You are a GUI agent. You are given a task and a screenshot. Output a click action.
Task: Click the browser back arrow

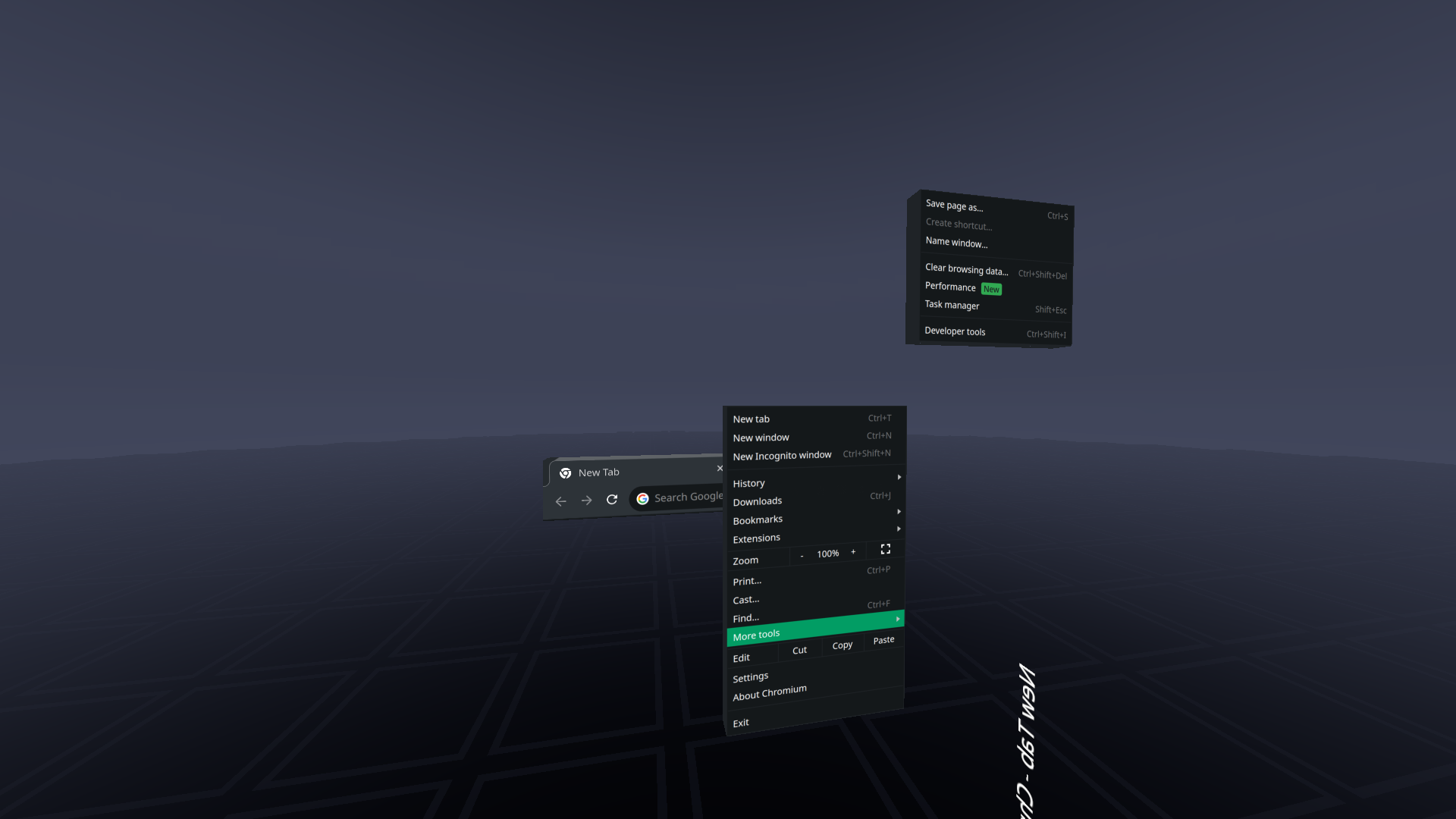pos(561,501)
